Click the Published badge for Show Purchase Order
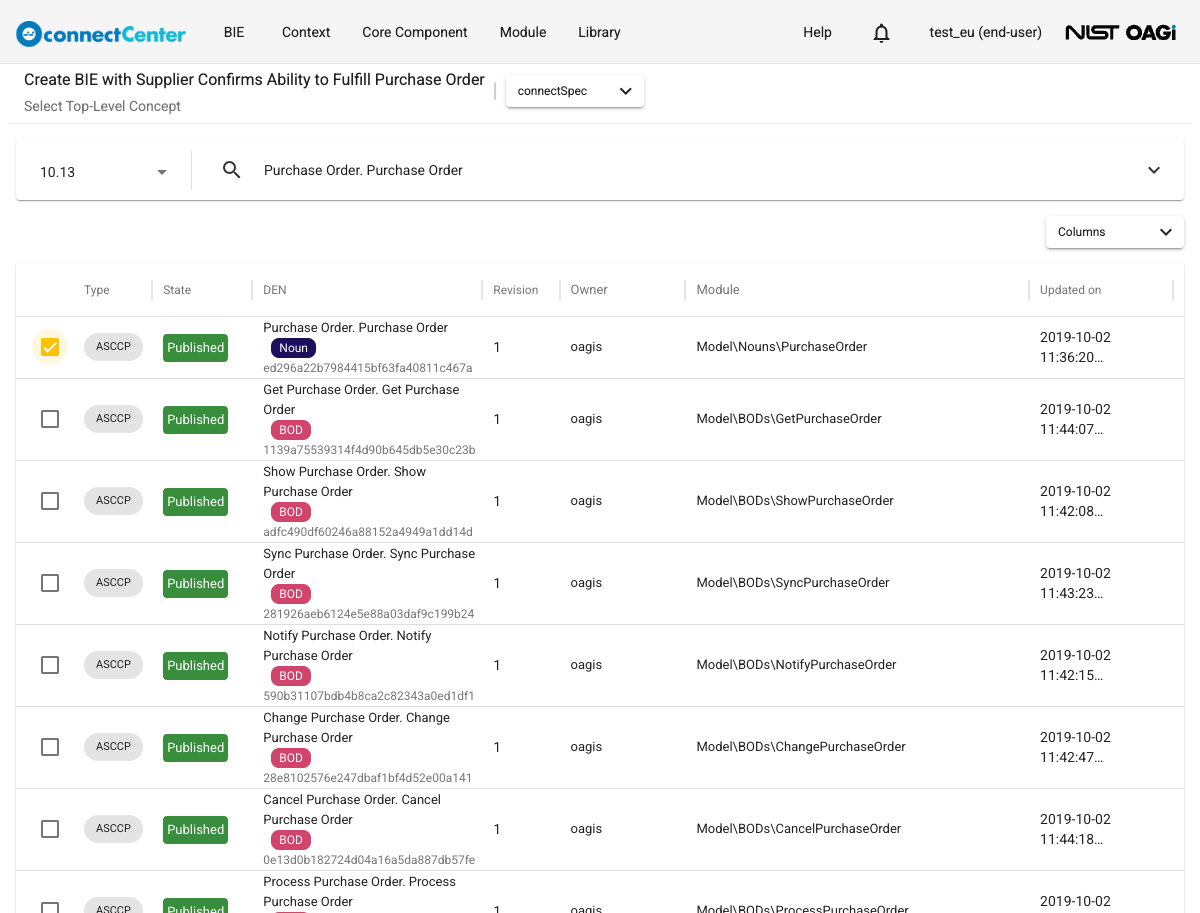 click(x=195, y=502)
